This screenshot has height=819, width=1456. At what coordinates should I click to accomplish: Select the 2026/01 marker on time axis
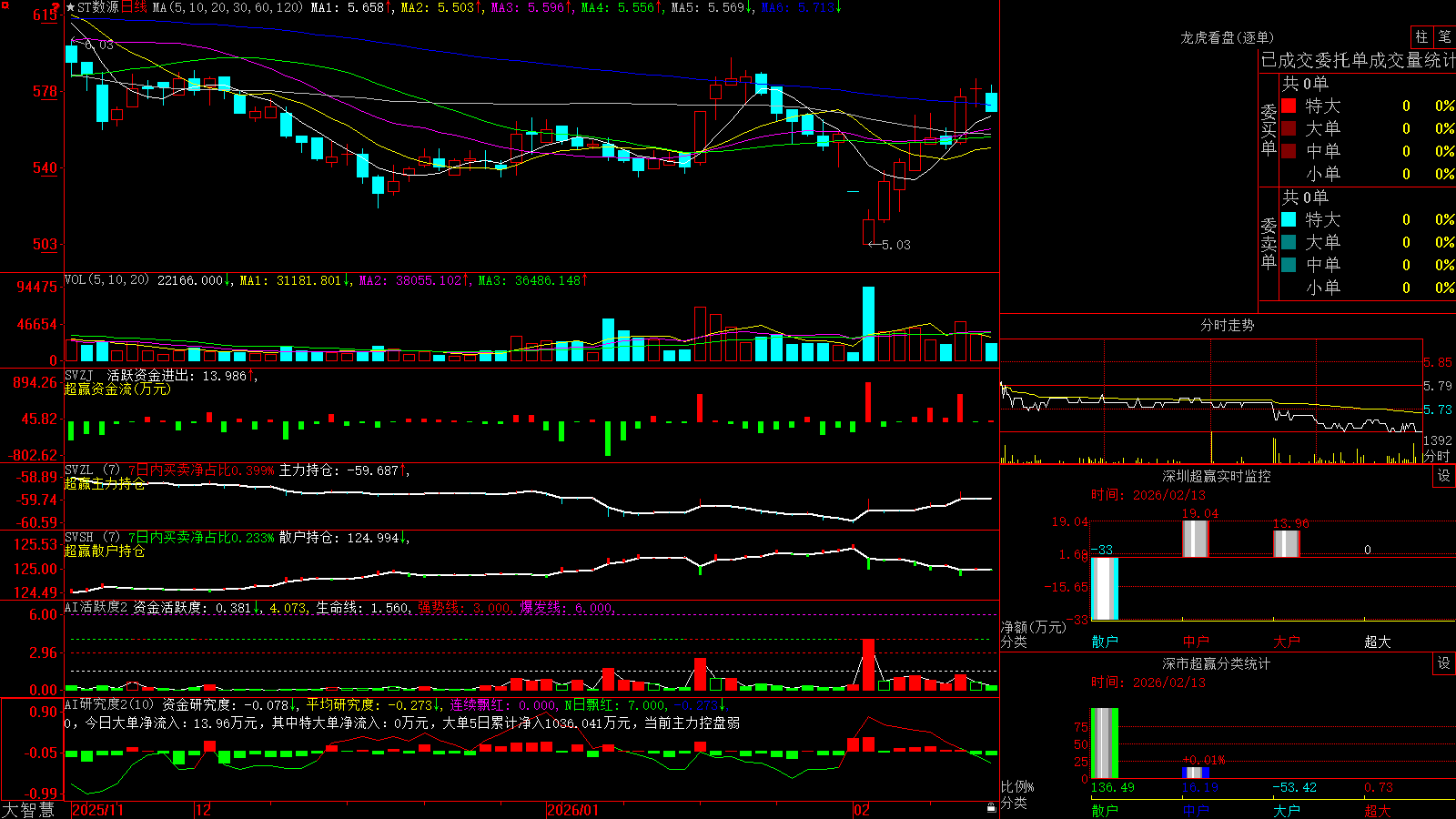tap(572, 810)
